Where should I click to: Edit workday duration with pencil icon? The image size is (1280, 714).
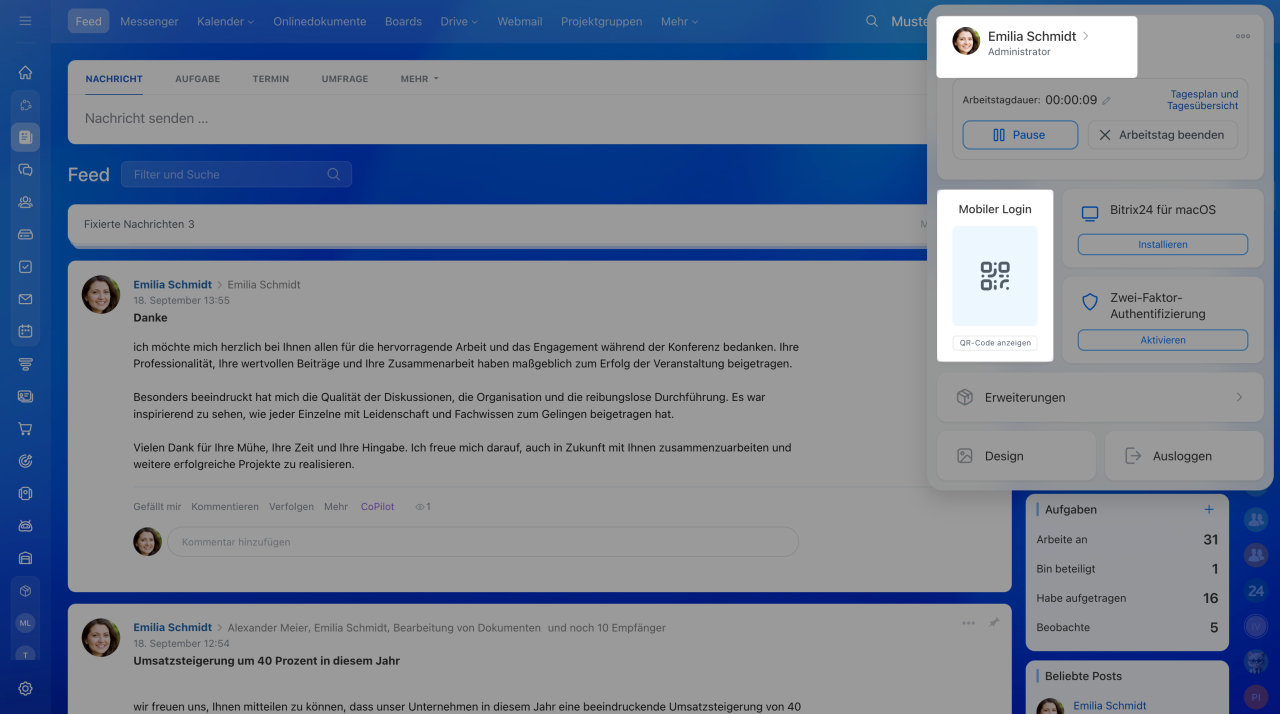1106,101
